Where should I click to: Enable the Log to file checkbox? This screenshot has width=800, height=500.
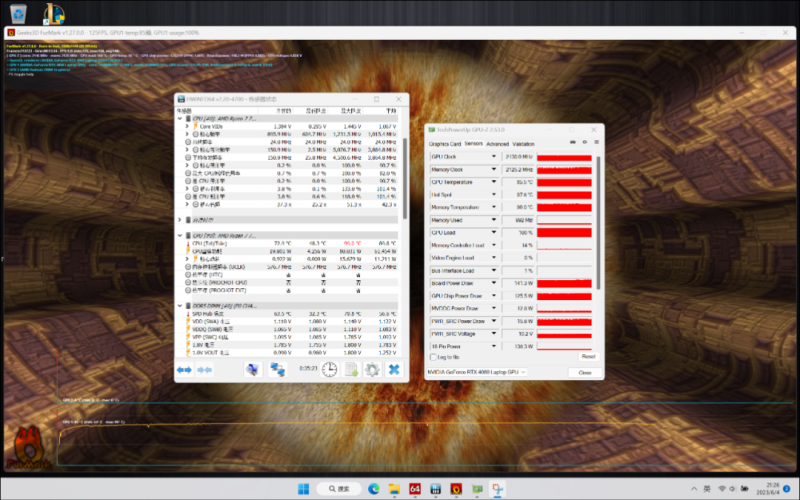click(433, 356)
